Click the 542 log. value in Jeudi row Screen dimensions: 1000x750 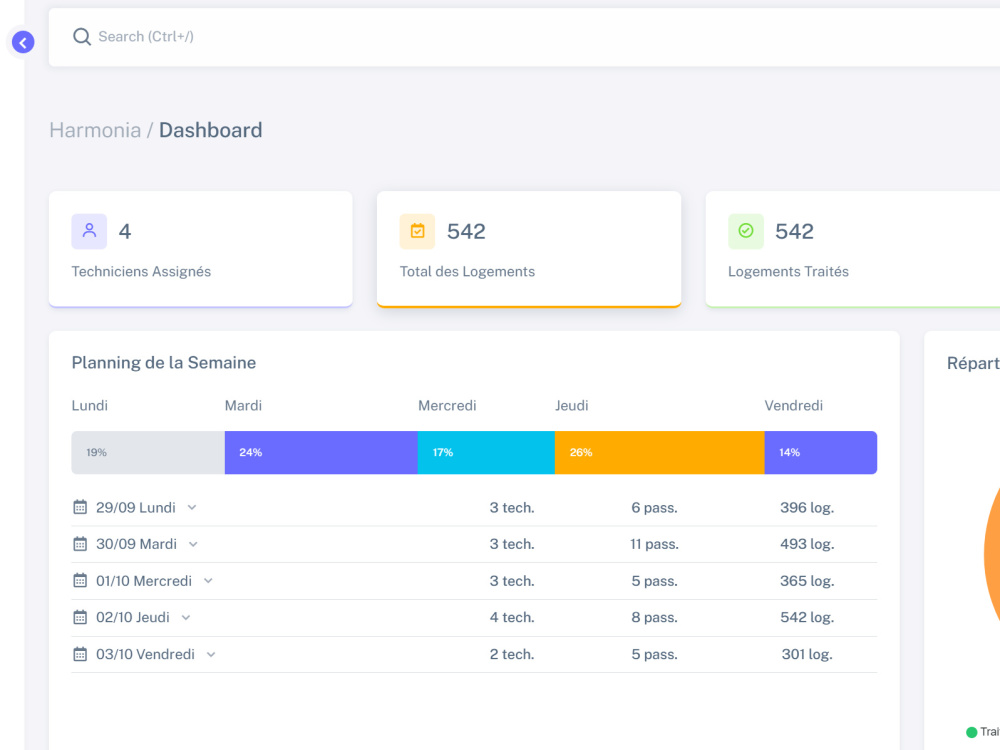click(807, 617)
